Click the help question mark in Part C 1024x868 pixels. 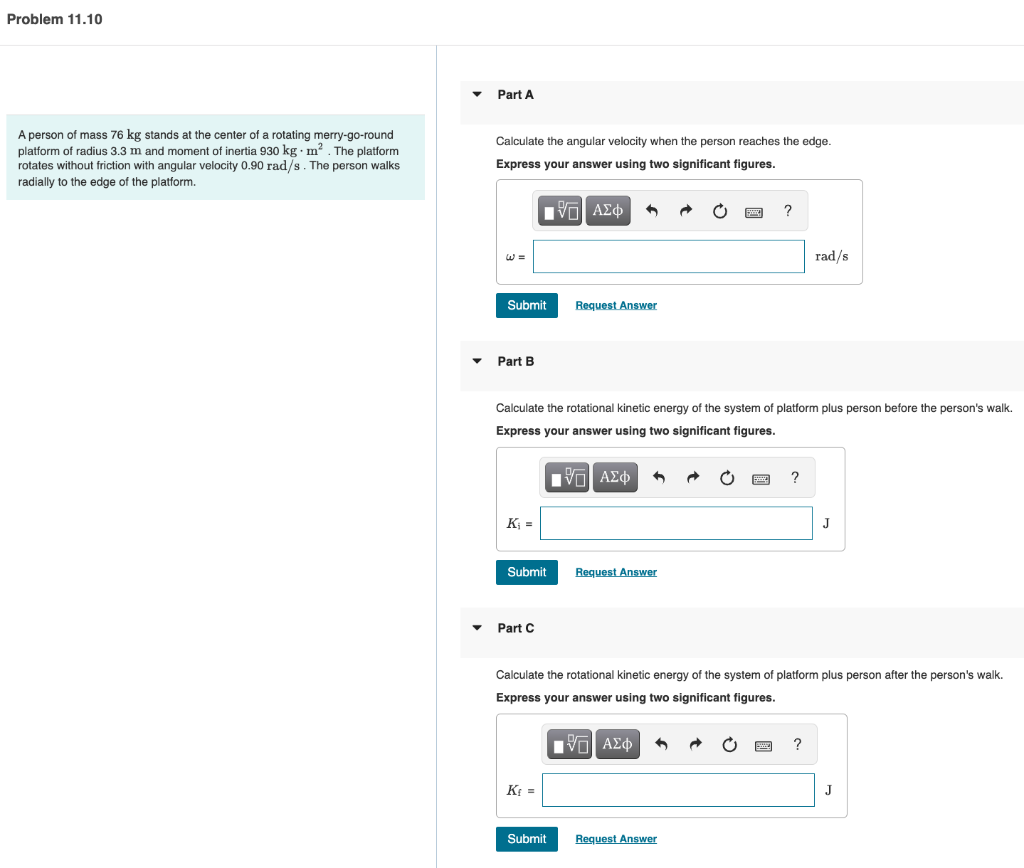pyautogui.click(x=797, y=744)
